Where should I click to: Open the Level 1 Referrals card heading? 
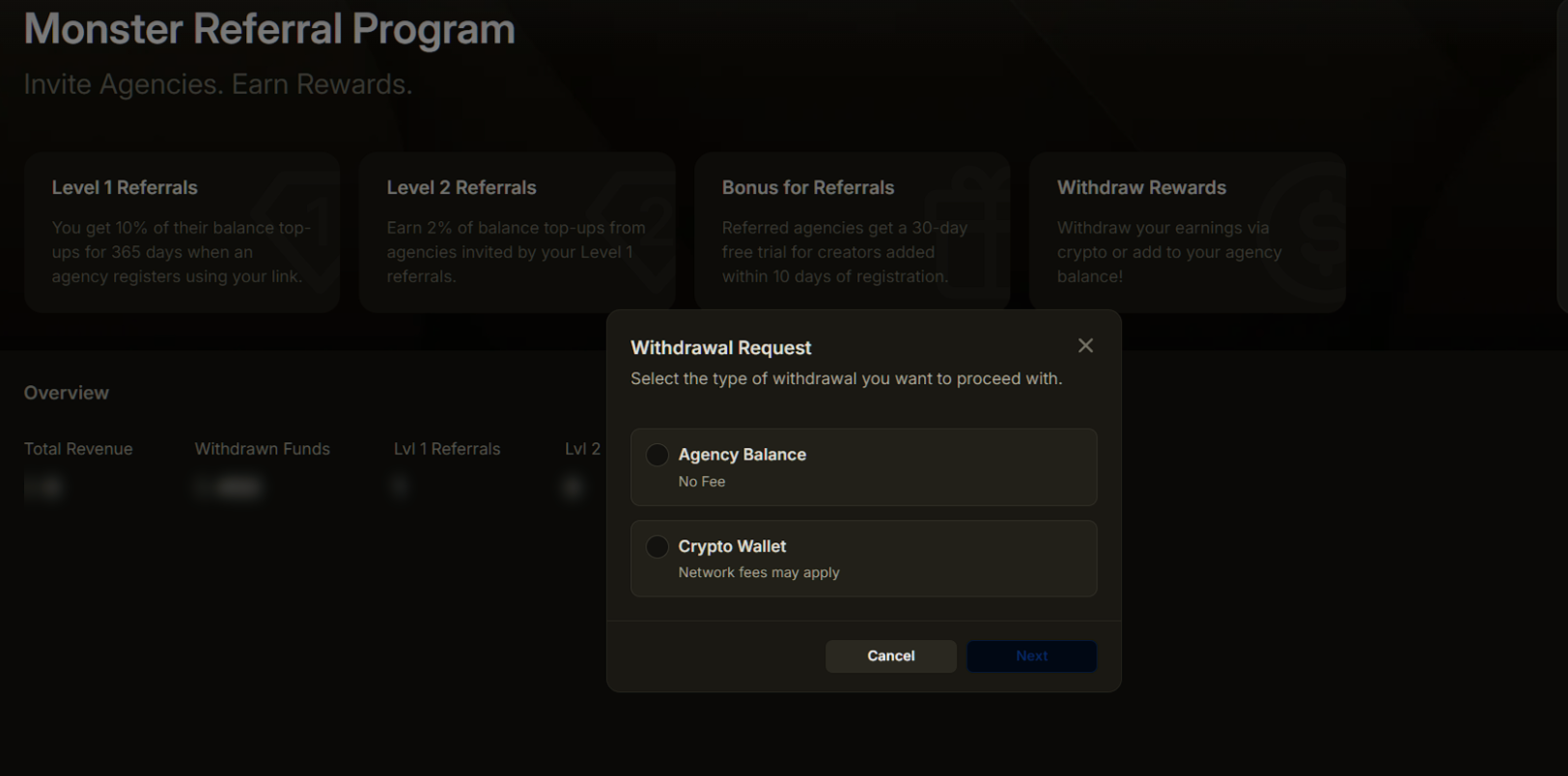pyautogui.click(x=125, y=188)
